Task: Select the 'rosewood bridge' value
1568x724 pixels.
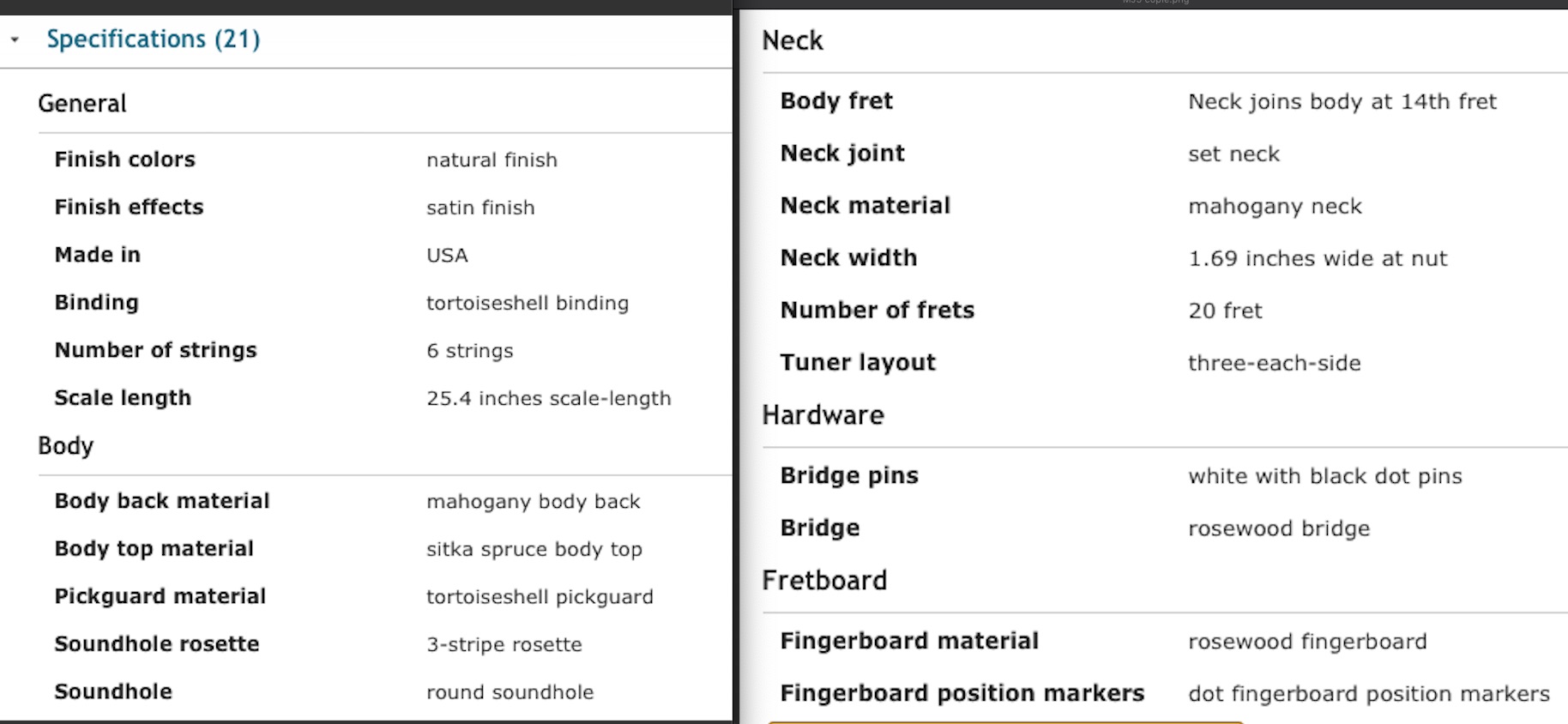Action: [1279, 529]
